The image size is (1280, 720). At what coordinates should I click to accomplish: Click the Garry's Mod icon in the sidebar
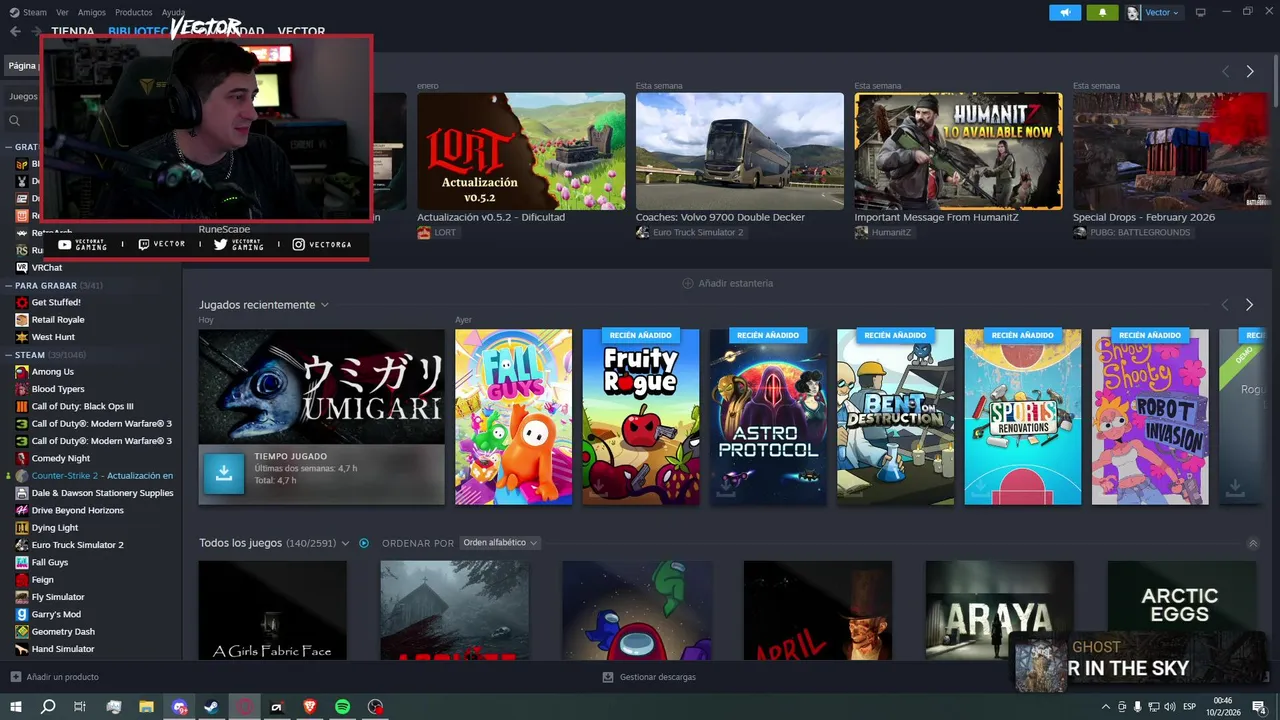22,614
